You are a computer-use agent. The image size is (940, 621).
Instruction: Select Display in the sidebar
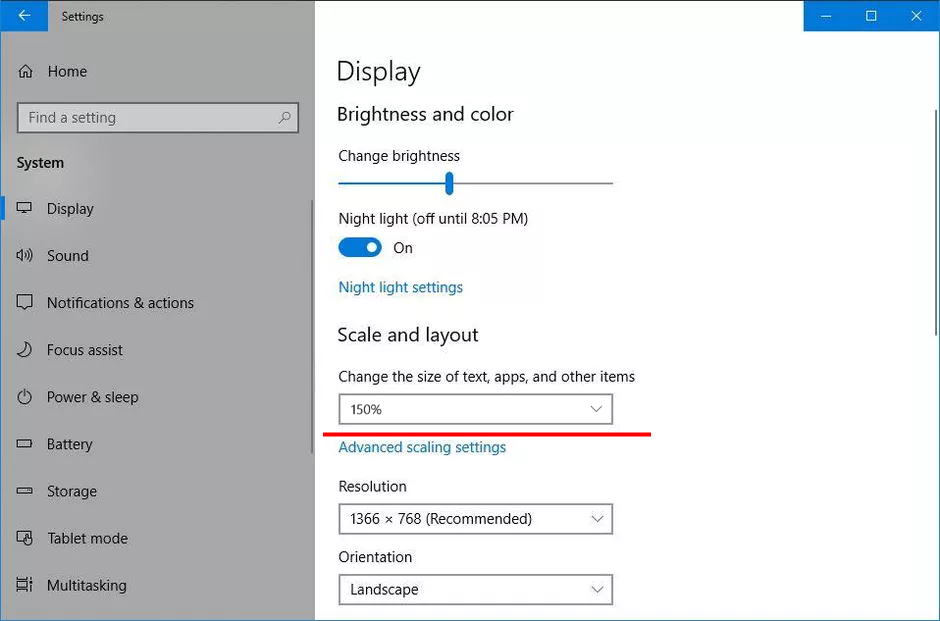click(x=70, y=209)
